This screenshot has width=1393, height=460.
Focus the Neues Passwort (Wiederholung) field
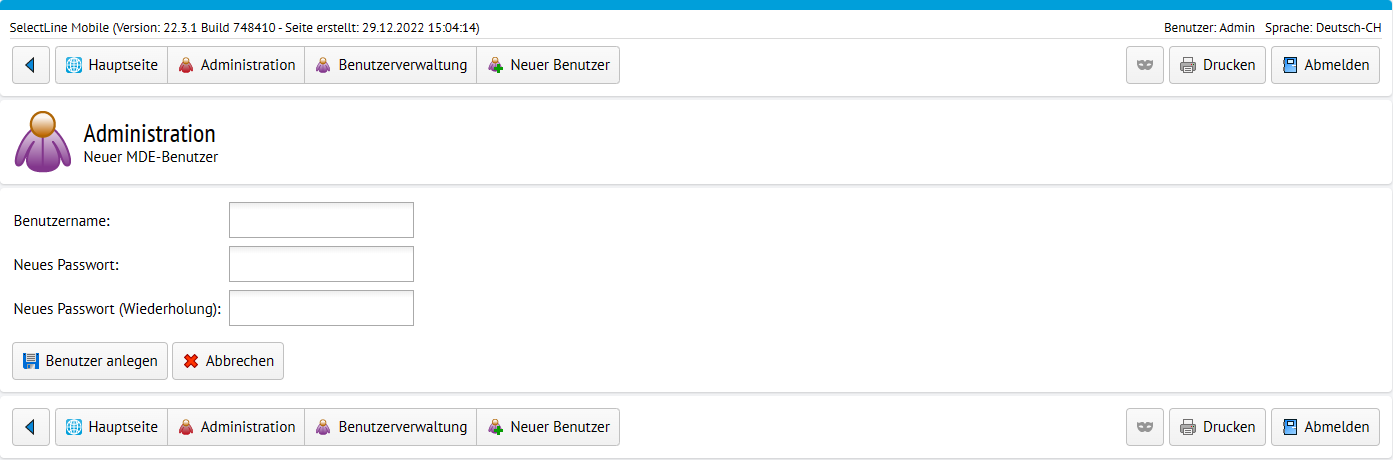[x=321, y=308]
